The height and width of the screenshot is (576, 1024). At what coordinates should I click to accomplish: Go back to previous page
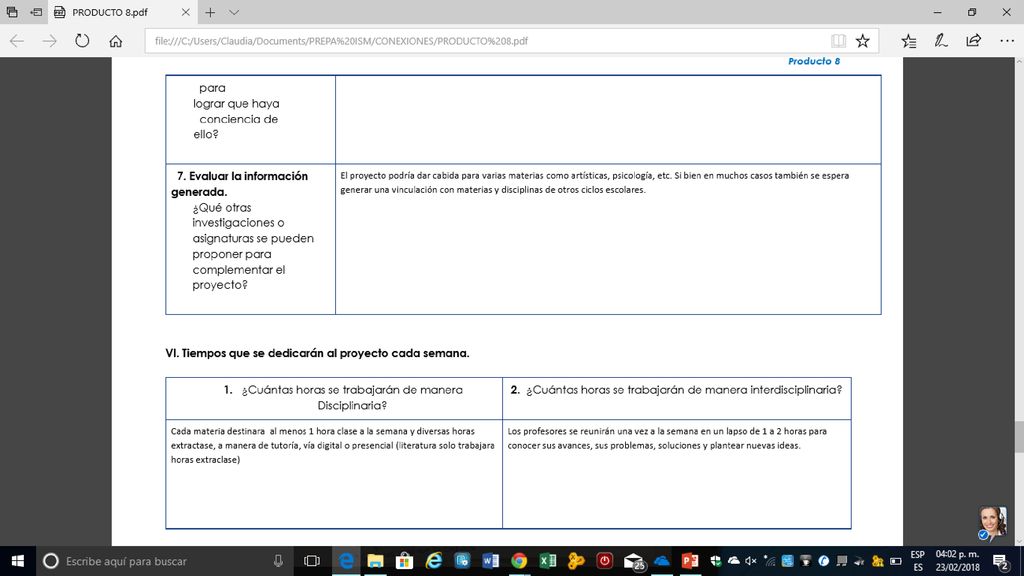click(x=17, y=40)
